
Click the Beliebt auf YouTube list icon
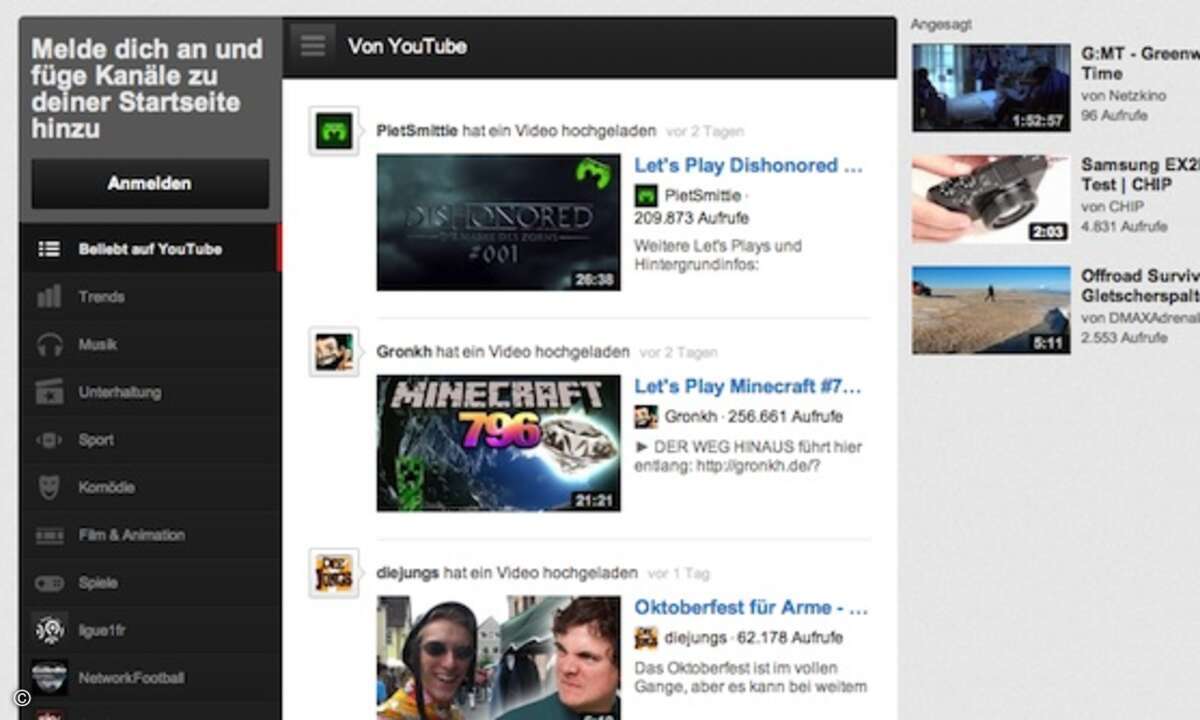[49, 249]
